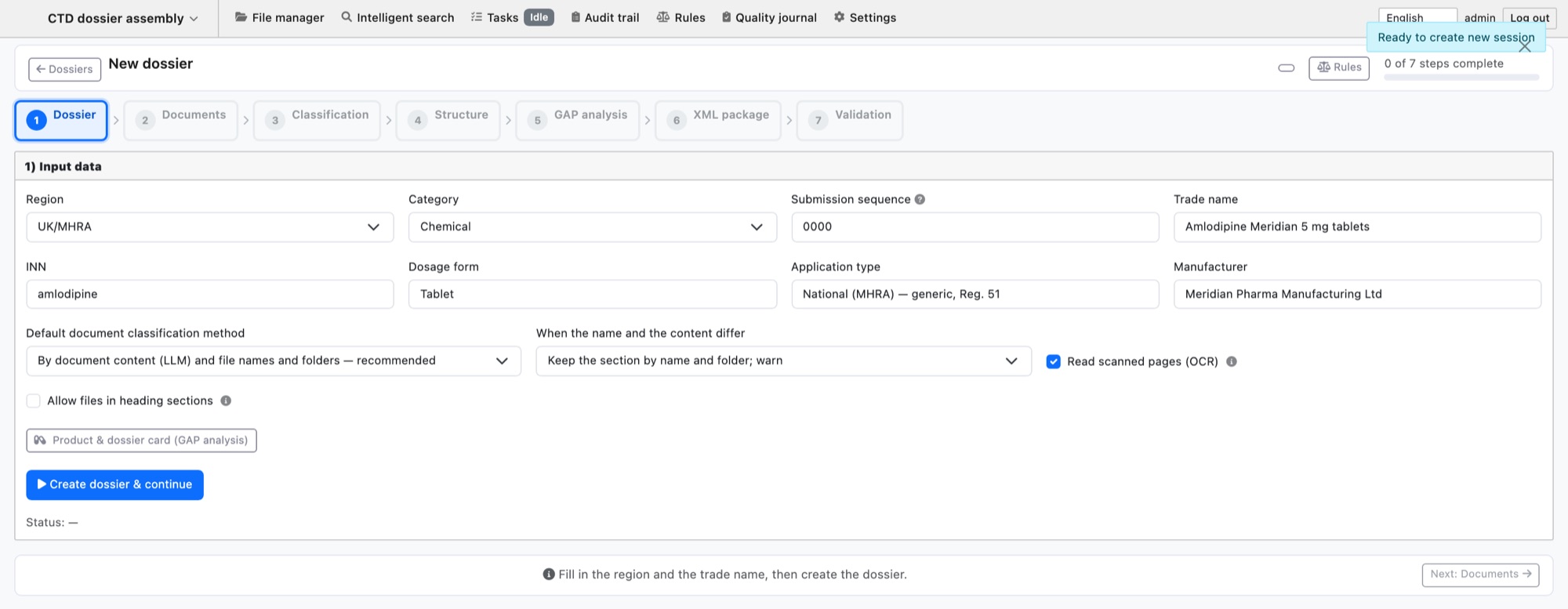Click the Dosage form field
Image resolution: width=1568 pixels, height=609 pixels.
point(593,295)
